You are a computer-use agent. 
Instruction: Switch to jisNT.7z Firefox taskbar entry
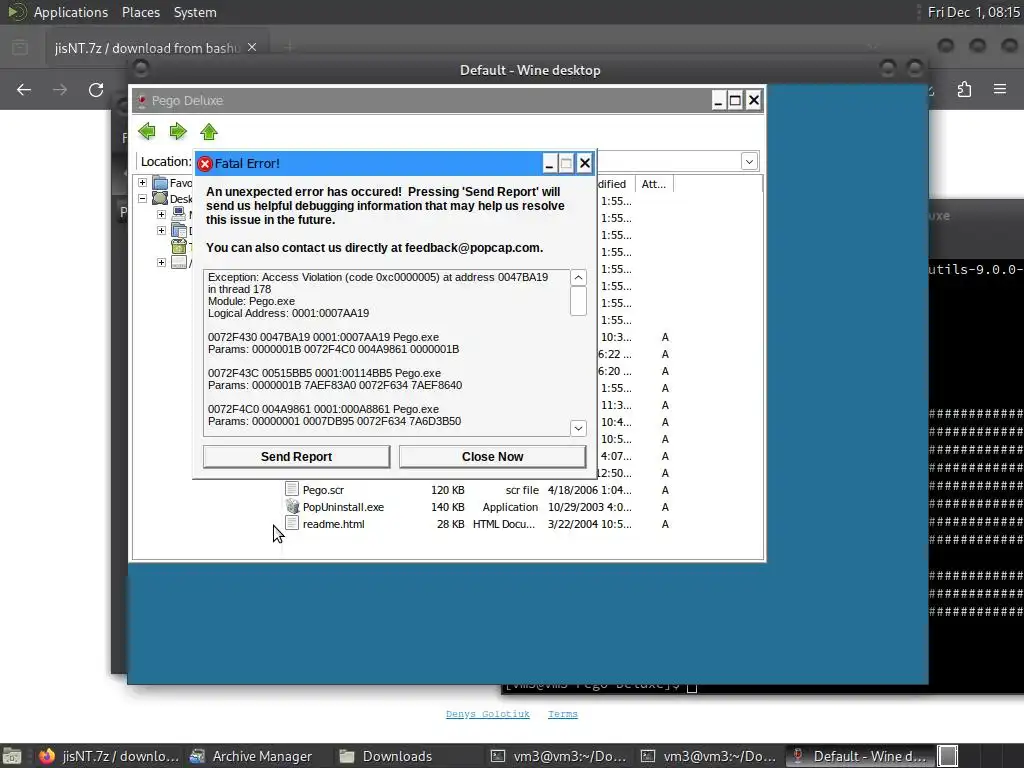(108, 756)
